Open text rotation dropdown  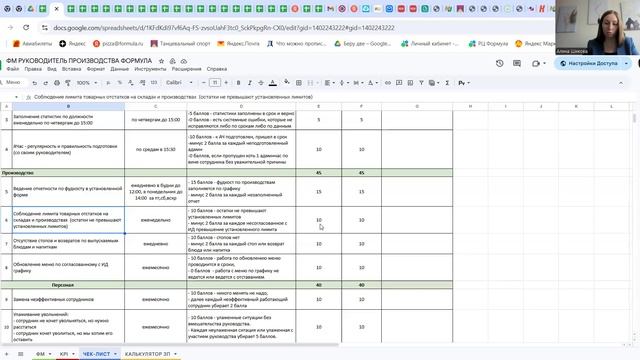372,83
